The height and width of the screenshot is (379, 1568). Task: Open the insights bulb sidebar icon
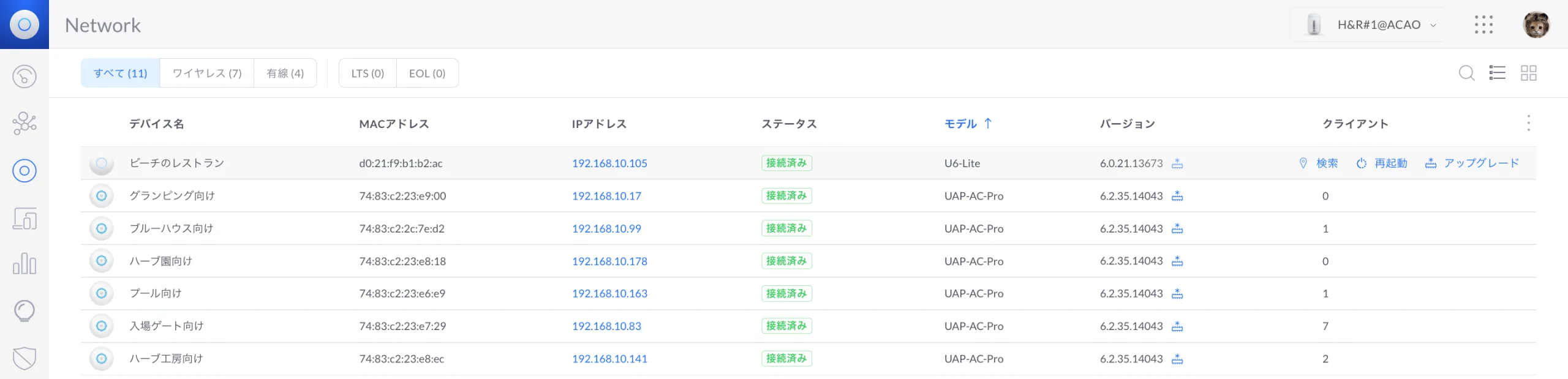click(24, 311)
